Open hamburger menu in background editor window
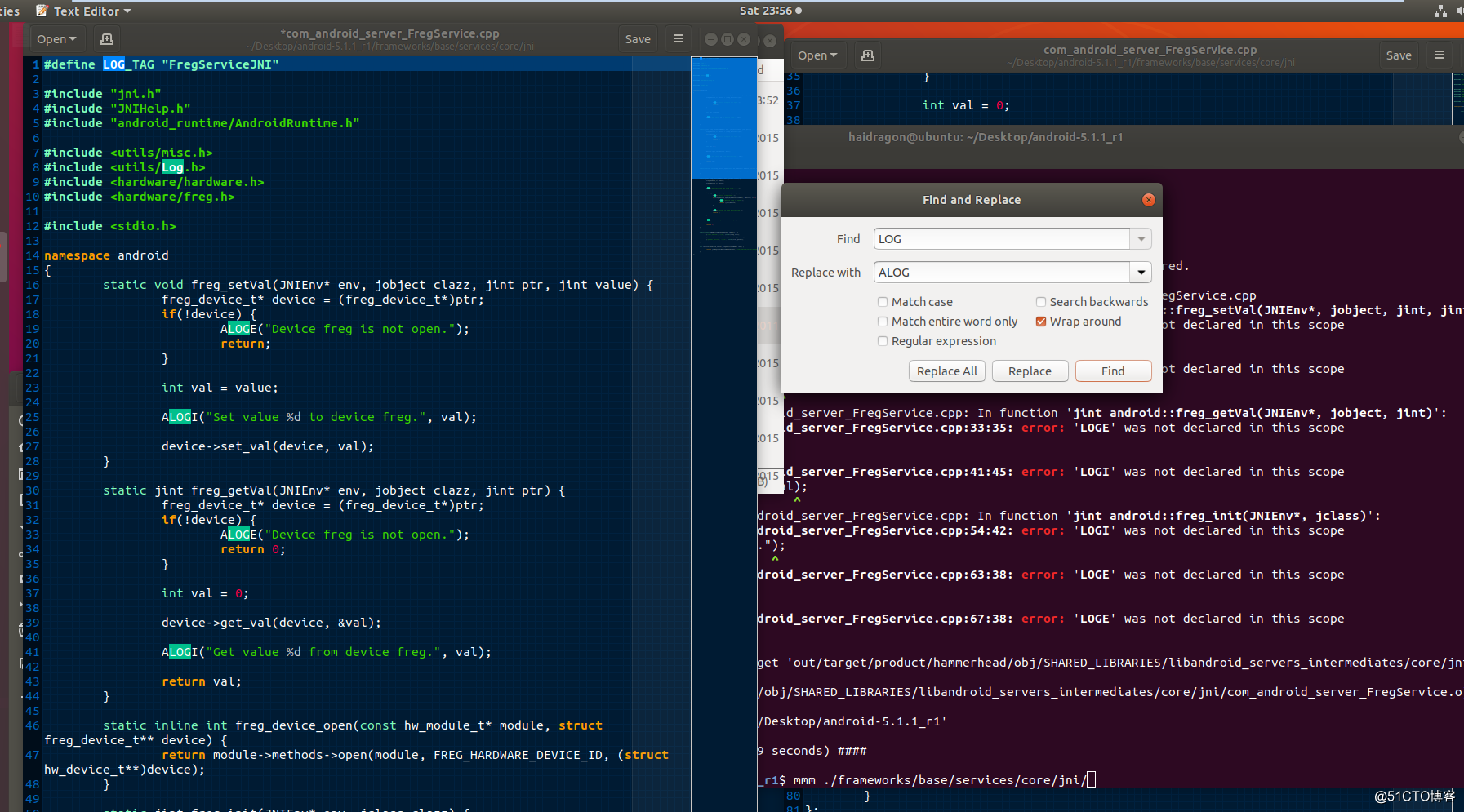This screenshot has width=1464, height=812. 1440,55
